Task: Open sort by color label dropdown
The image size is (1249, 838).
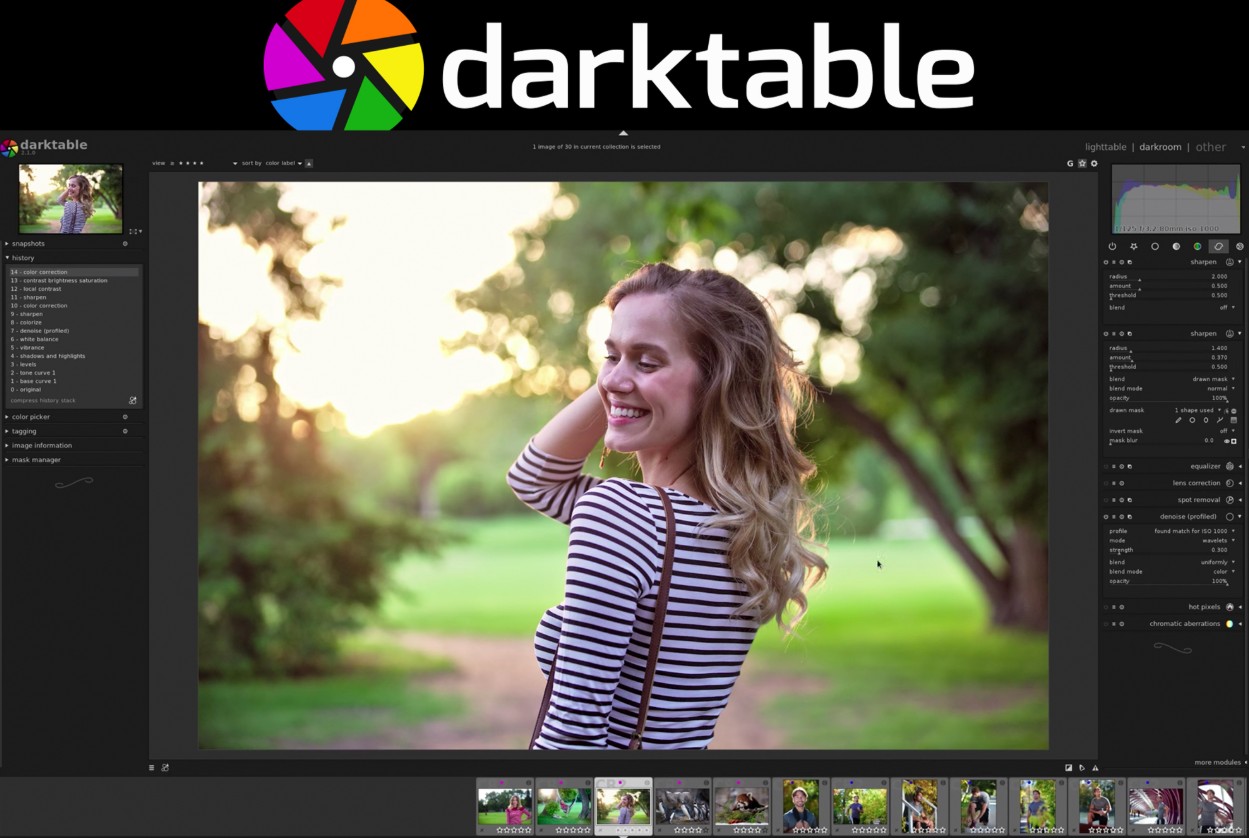Action: click(284, 163)
